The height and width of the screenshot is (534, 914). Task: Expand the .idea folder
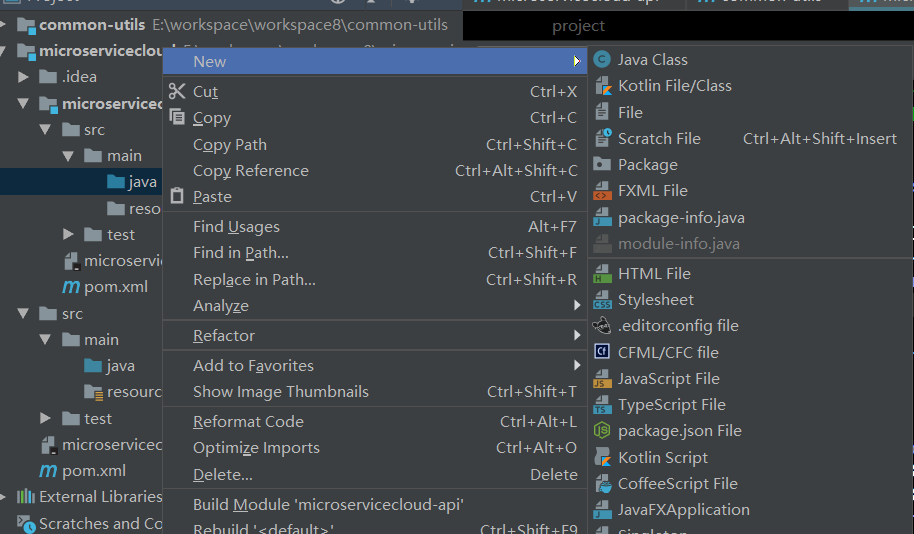click(x=23, y=76)
